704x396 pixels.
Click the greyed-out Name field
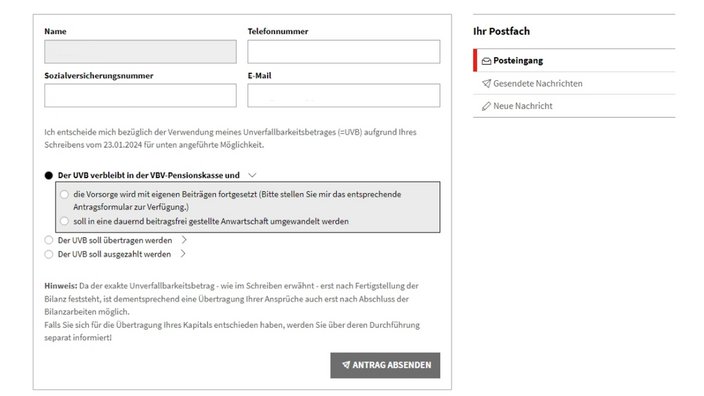point(140,52)
